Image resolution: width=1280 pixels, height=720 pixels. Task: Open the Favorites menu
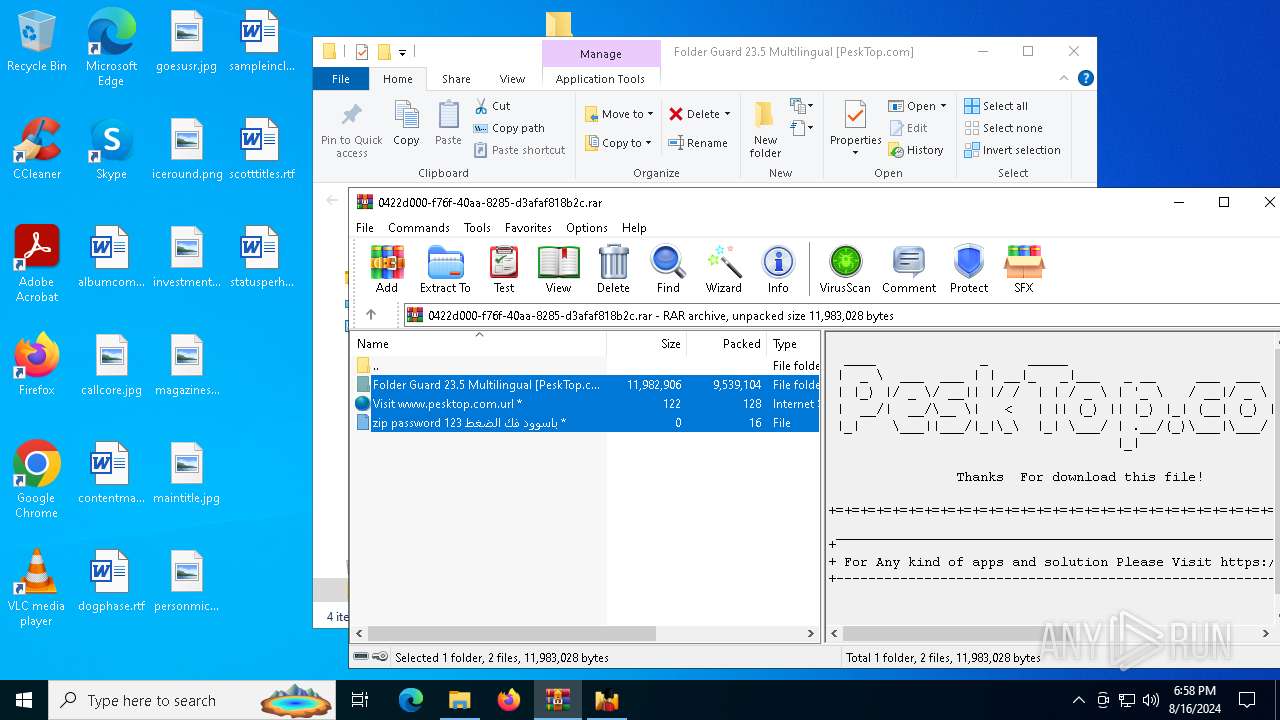coord(528,227)
